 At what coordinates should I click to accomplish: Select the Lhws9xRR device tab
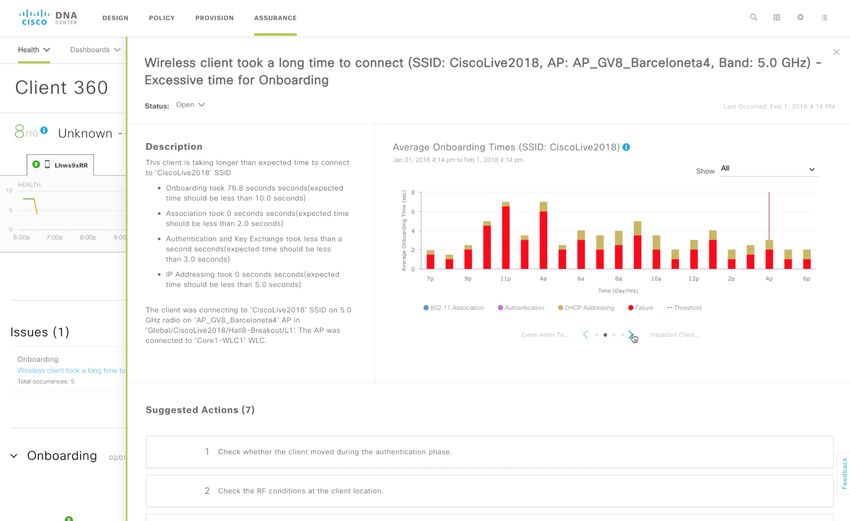click(x=60, y=165)
